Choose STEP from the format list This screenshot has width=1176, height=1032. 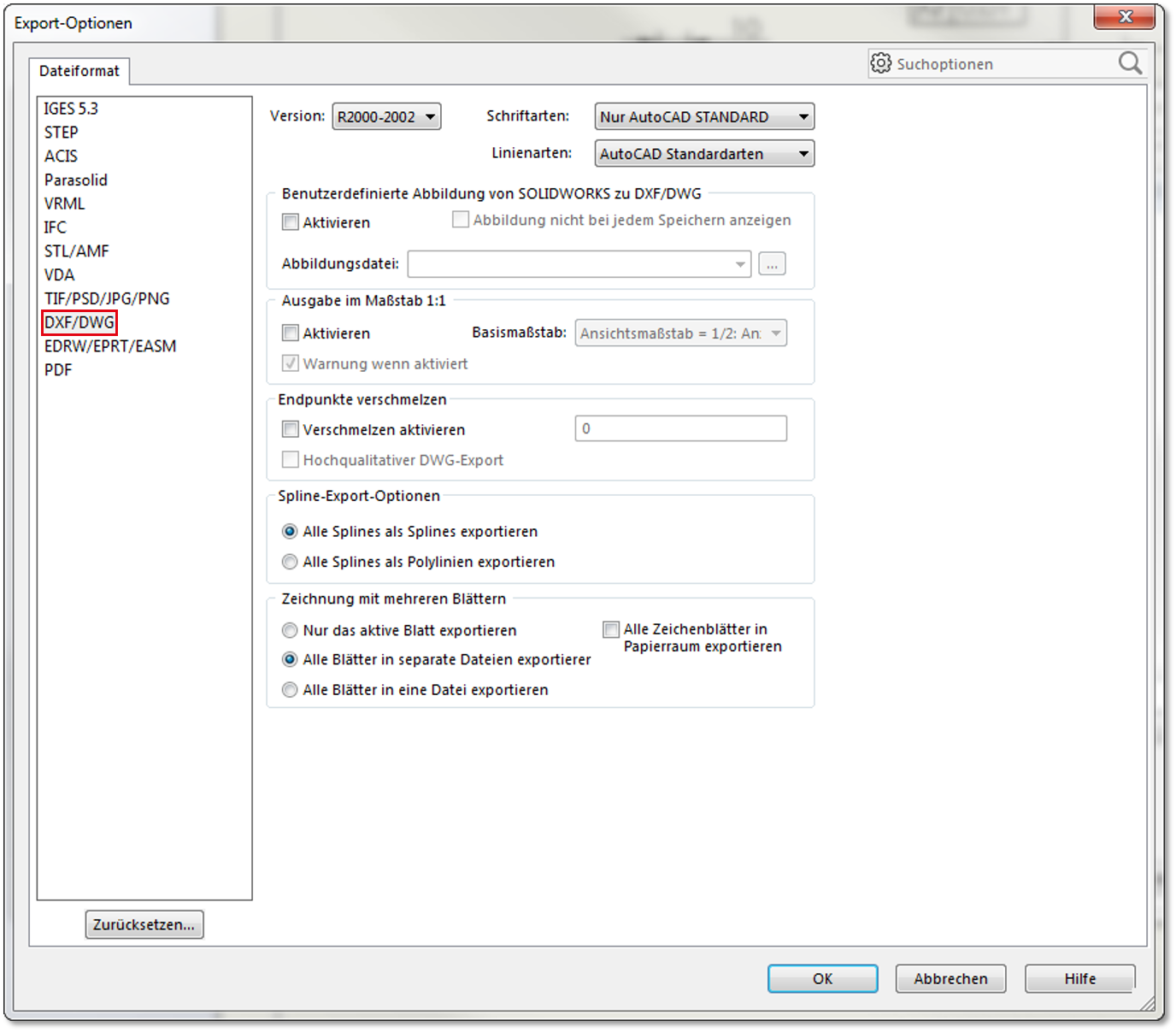point(62,133)
